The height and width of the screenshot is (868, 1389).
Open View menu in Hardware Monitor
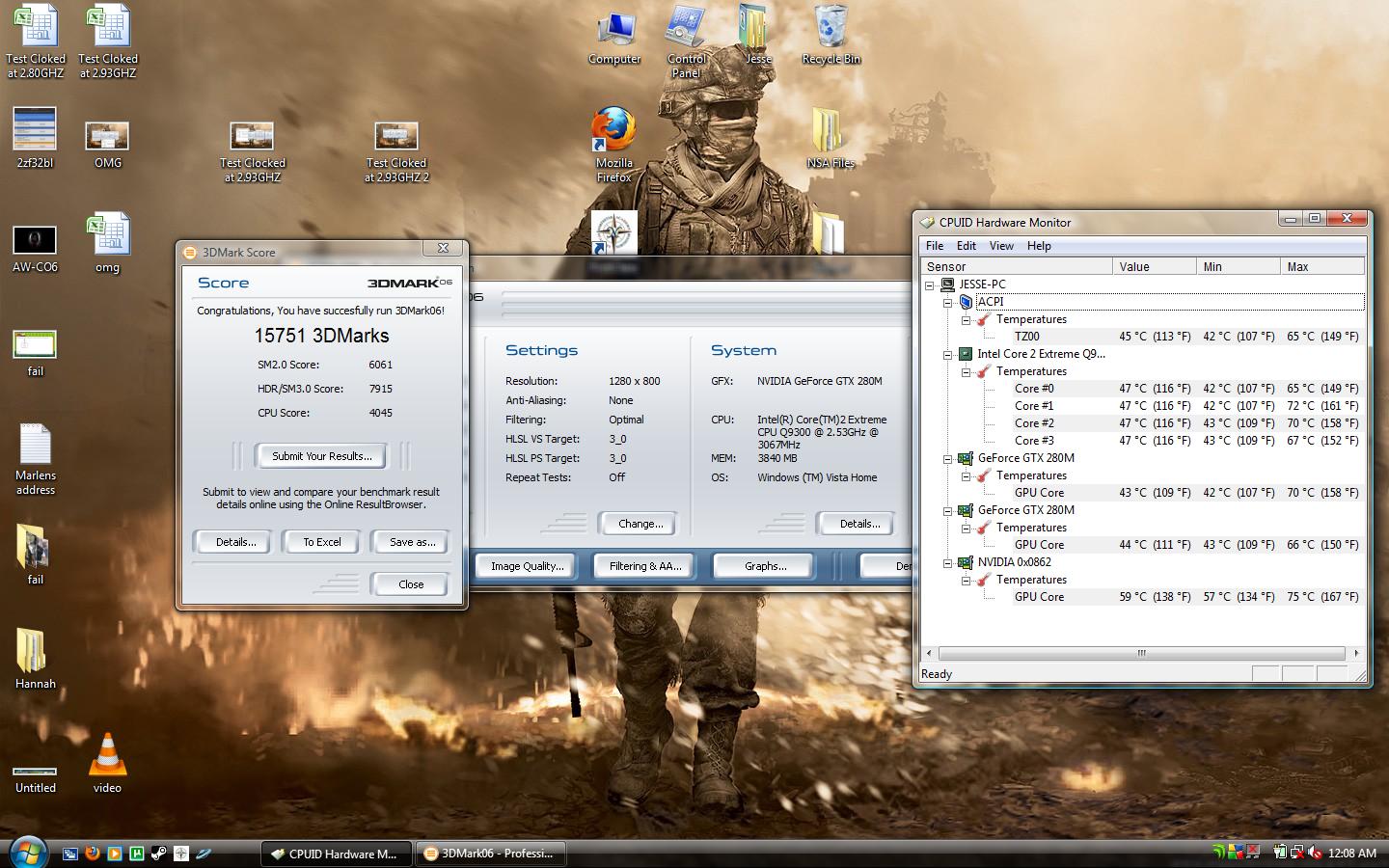click(x=1001, y=246)
